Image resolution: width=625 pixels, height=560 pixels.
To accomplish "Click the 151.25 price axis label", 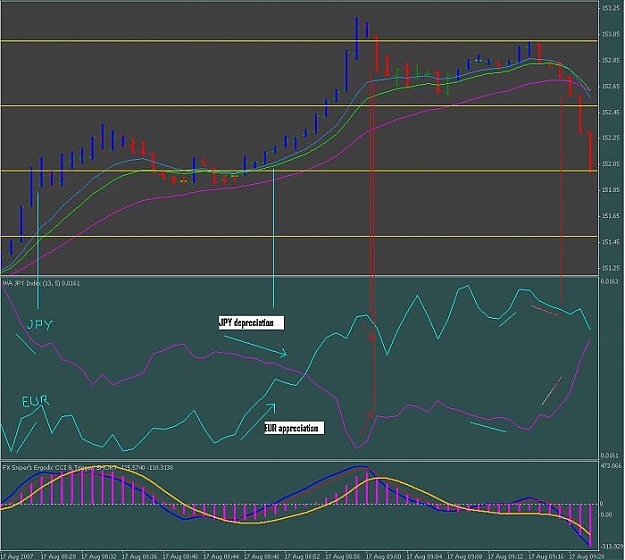I will click(611, 268).
